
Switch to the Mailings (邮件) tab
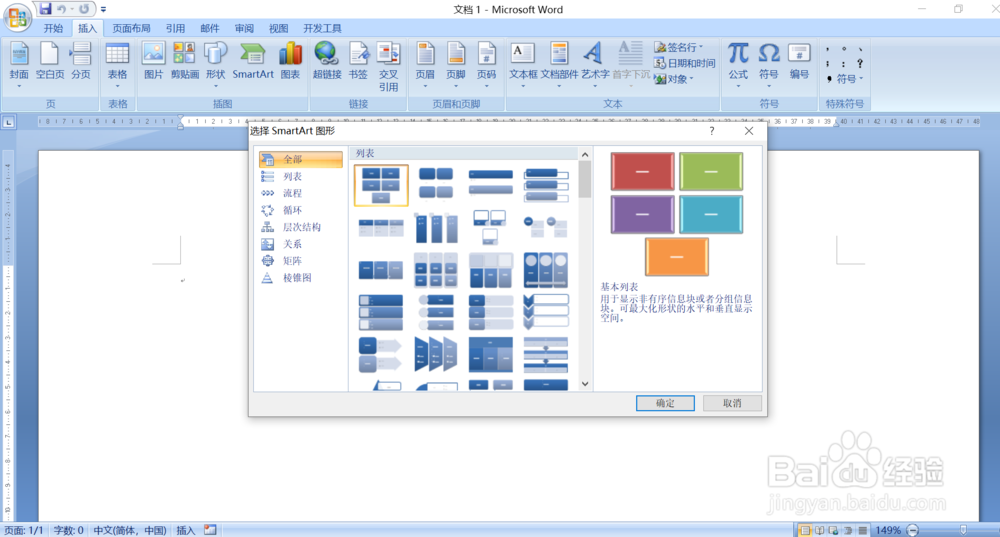click(210, 28)
